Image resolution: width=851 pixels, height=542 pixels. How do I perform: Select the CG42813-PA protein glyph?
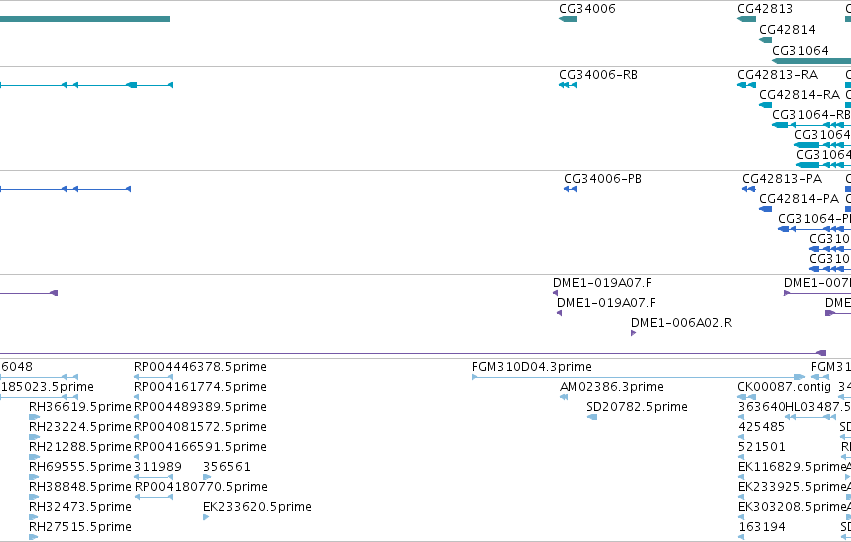[748, 189]
